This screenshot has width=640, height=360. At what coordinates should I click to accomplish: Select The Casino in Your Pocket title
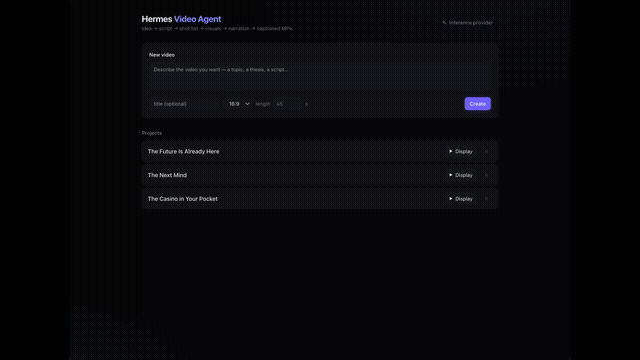click(182, 199)
